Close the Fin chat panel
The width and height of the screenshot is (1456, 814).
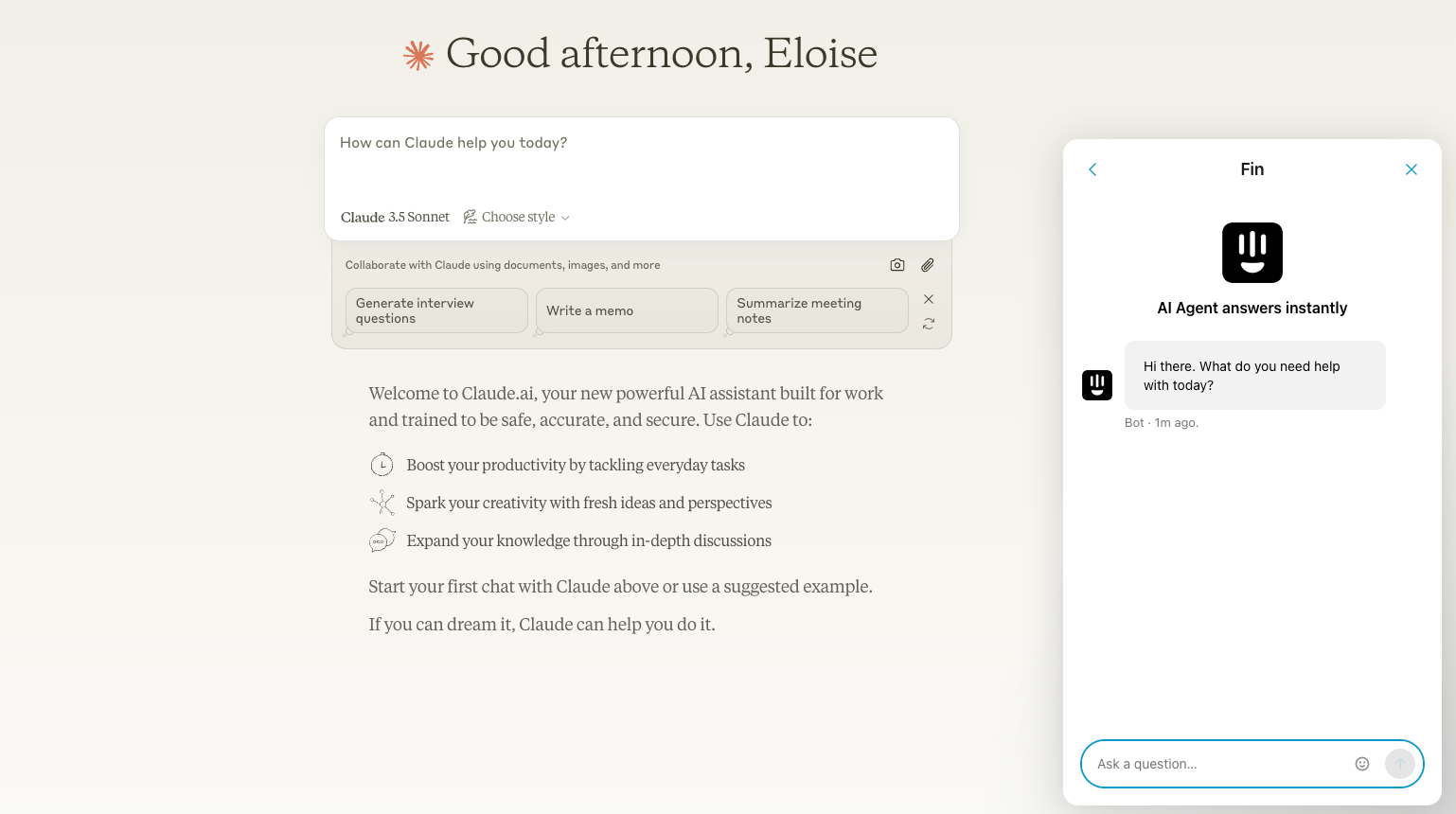(x=1412, y=169)
